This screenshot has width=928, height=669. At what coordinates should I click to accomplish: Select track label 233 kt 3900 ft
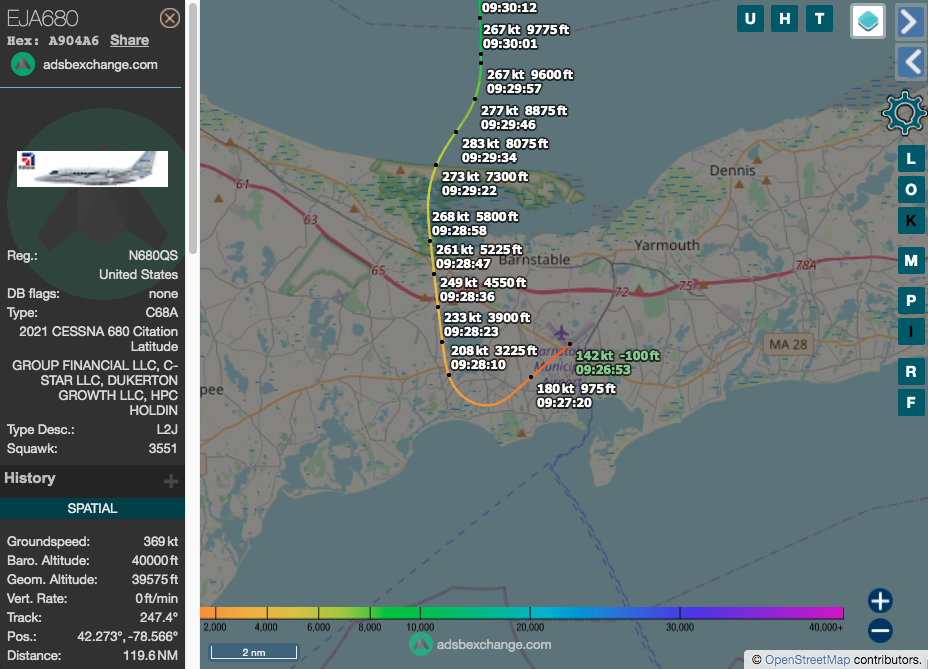(x=487, y=317)
